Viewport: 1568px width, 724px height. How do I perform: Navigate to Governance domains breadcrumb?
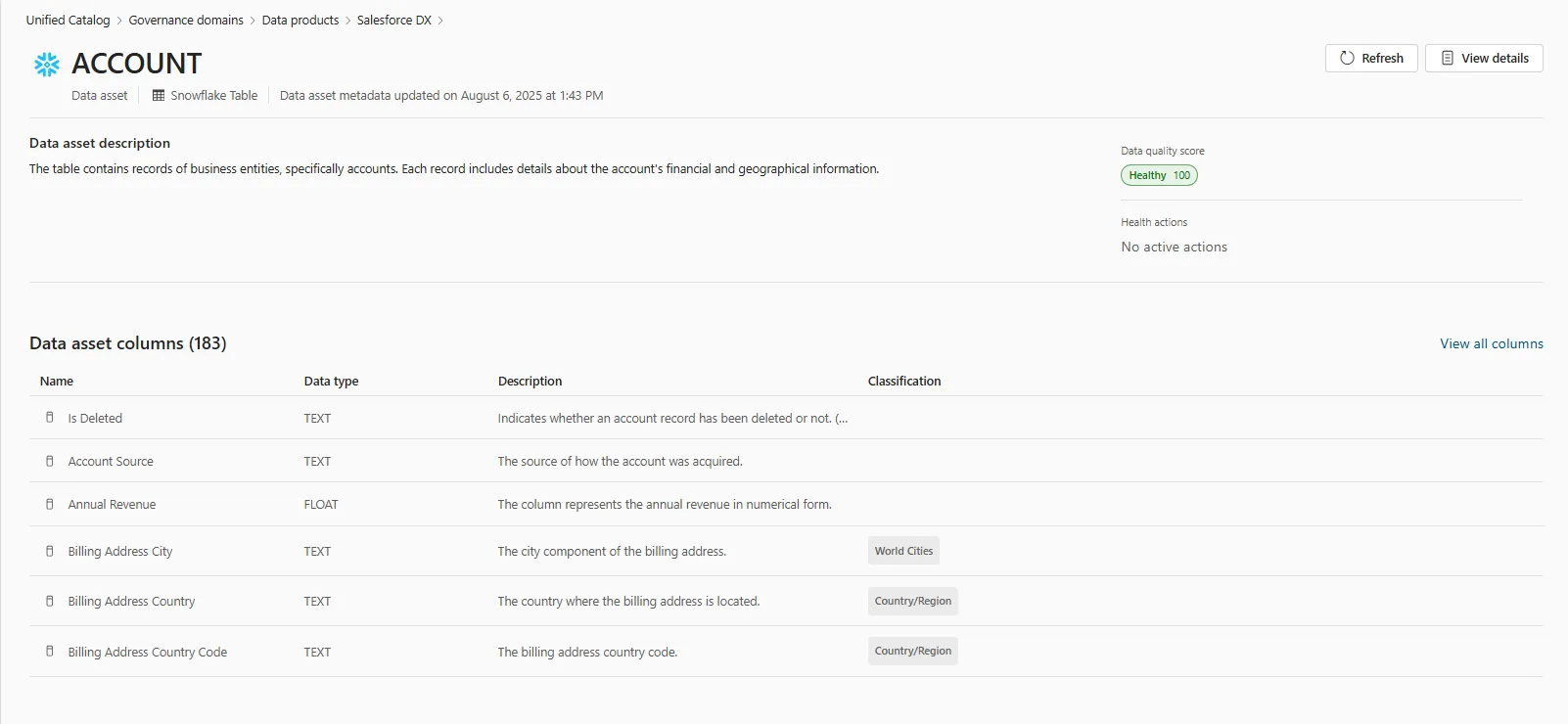coord(186,20)
